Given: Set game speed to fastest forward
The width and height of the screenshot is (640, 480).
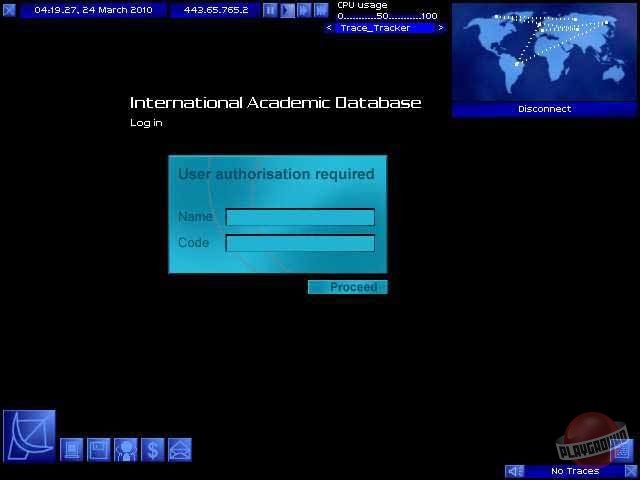Looking at the screenshot, I should click(321, 10).
